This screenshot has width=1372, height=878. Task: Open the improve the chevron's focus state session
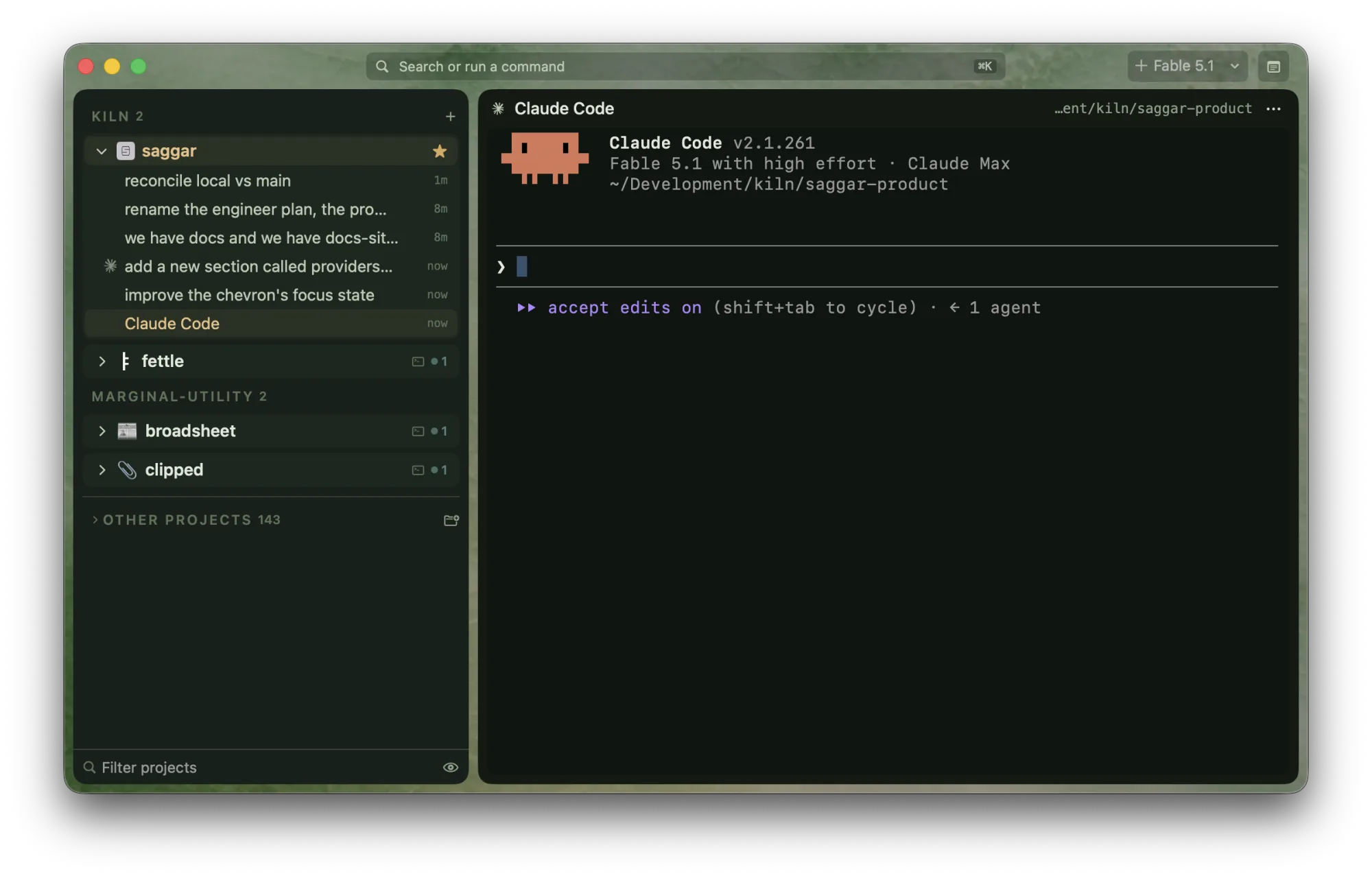(x=271, y=296)
